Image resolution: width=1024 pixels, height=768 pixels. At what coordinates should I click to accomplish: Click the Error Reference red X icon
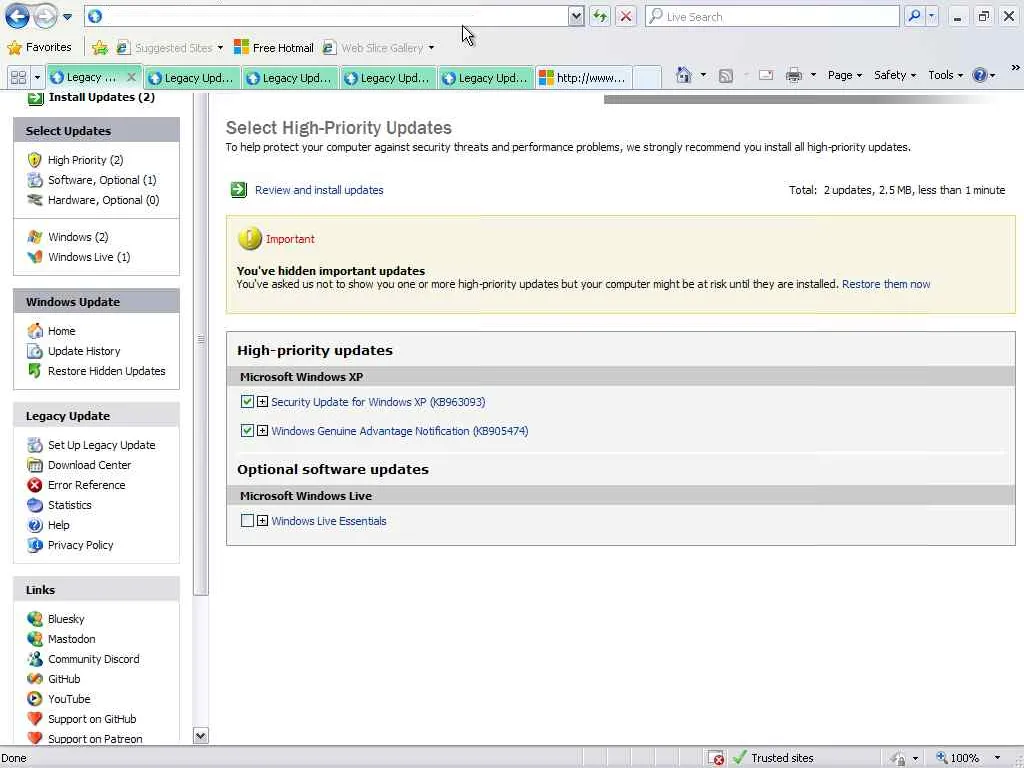[x=35, y=485]
